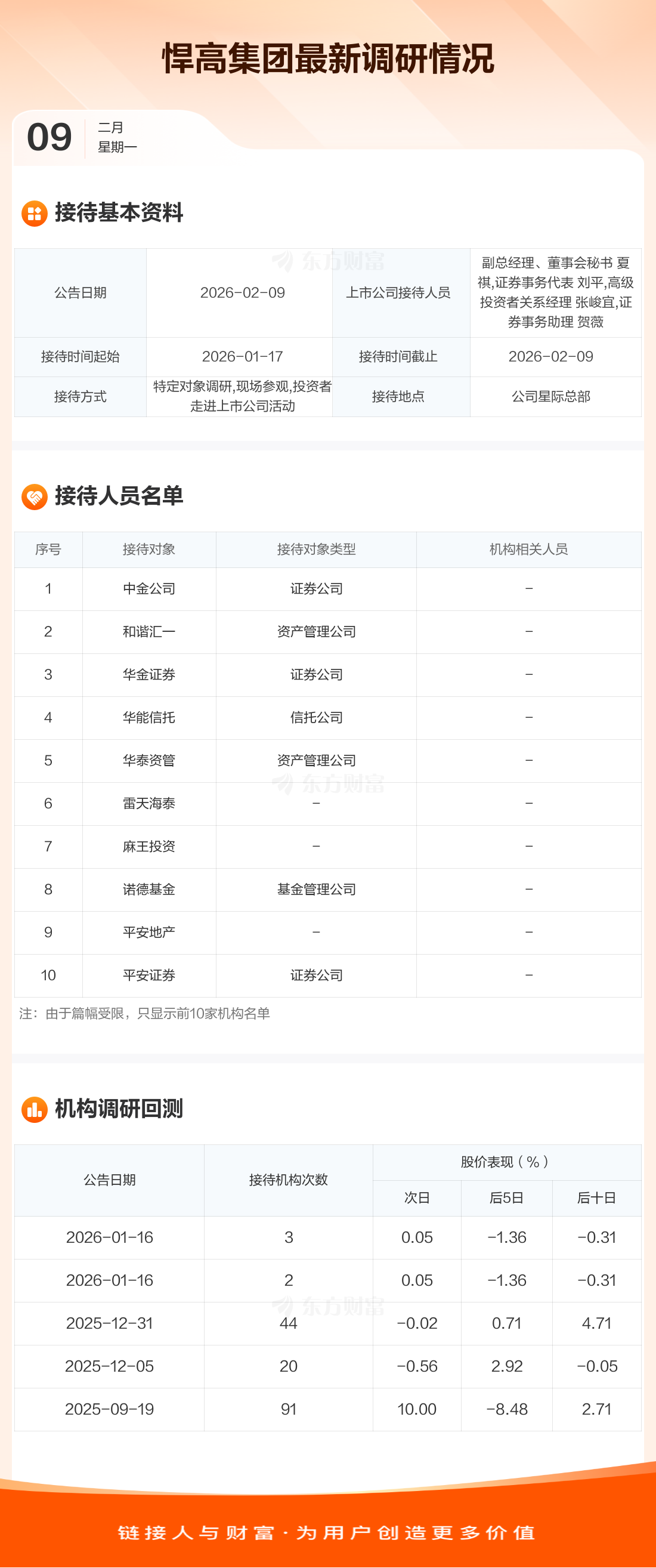
Task: Click the 接待机构次数 column header
Action: 289,1180
